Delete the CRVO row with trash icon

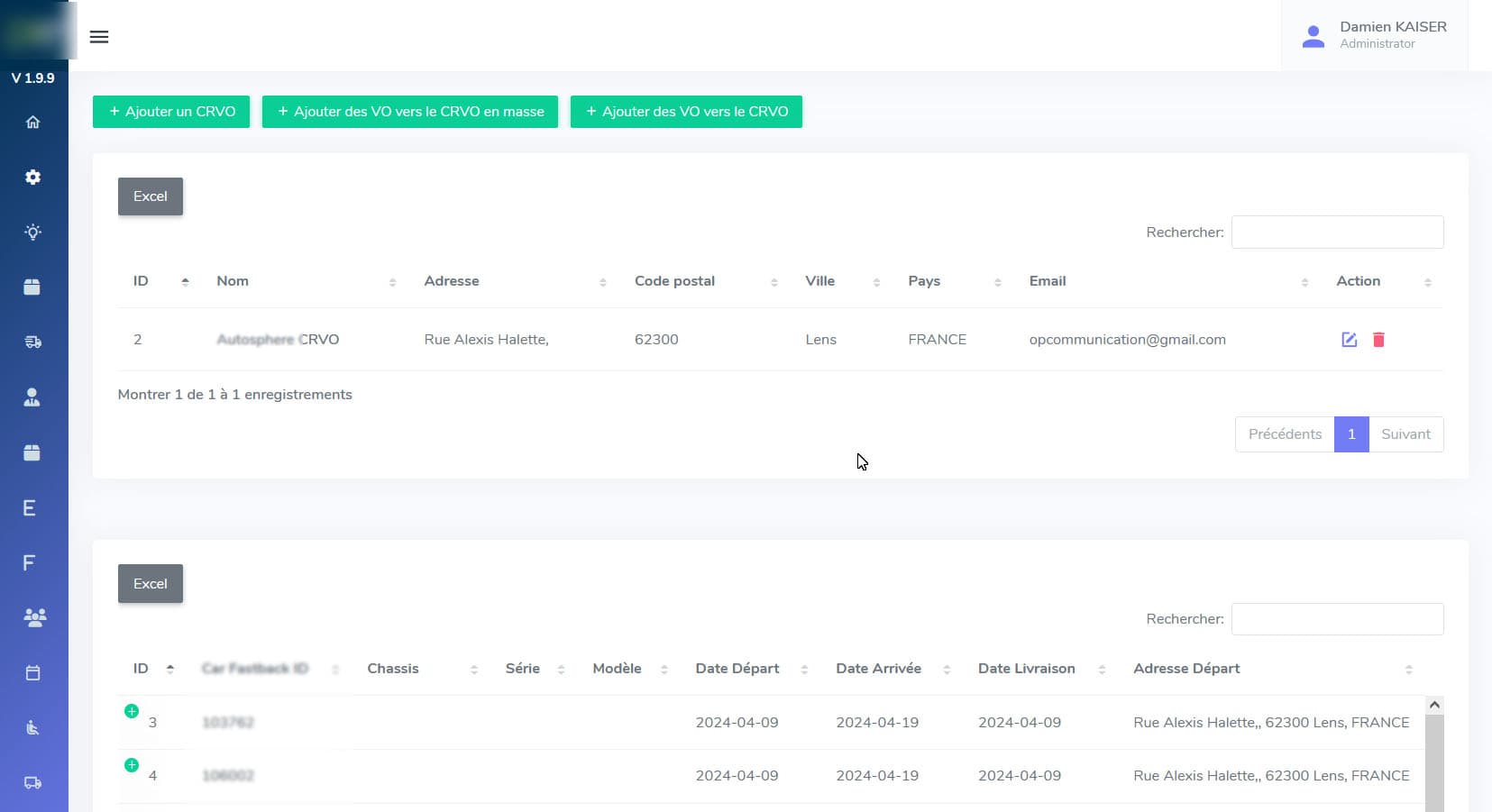coord(1378,340)
